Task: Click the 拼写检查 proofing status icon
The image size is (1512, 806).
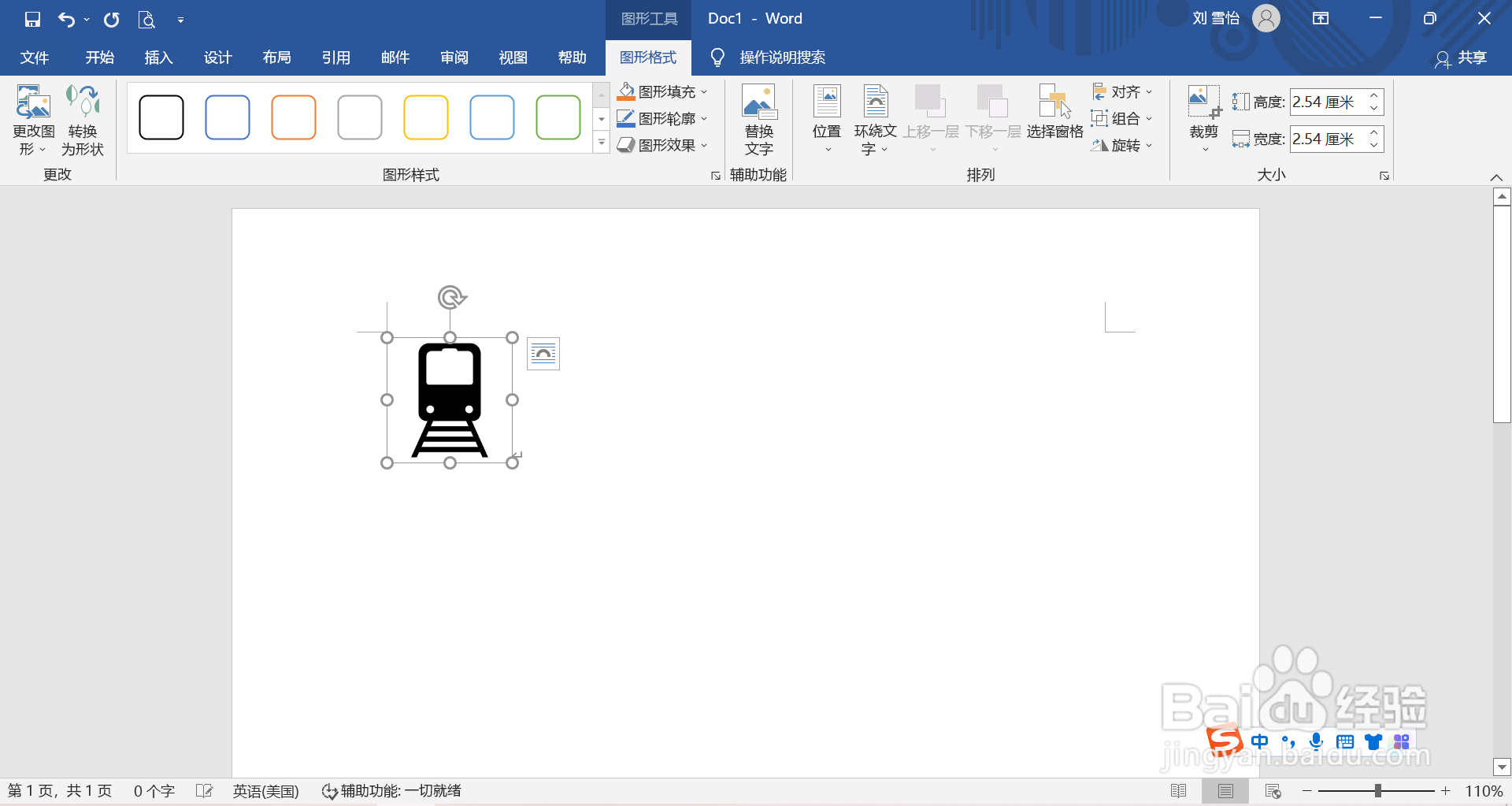Action: click(204, 790)
